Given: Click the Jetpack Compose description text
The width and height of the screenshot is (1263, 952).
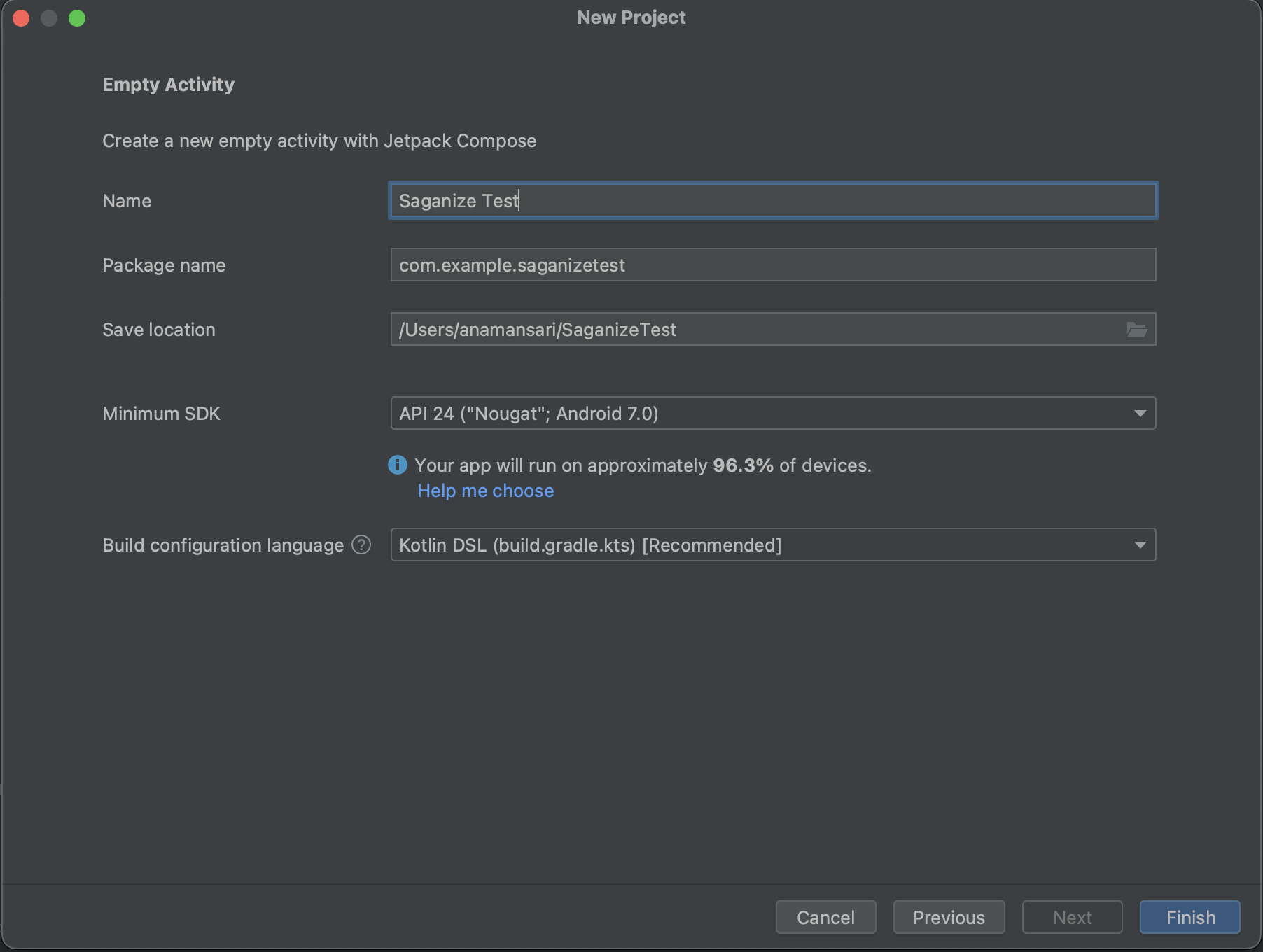Looking at the screenshot, I should (x=319, y=141).
